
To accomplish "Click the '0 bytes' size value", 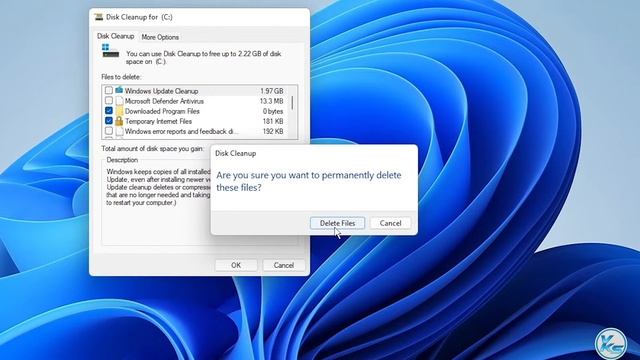I will tap(273, 111).
